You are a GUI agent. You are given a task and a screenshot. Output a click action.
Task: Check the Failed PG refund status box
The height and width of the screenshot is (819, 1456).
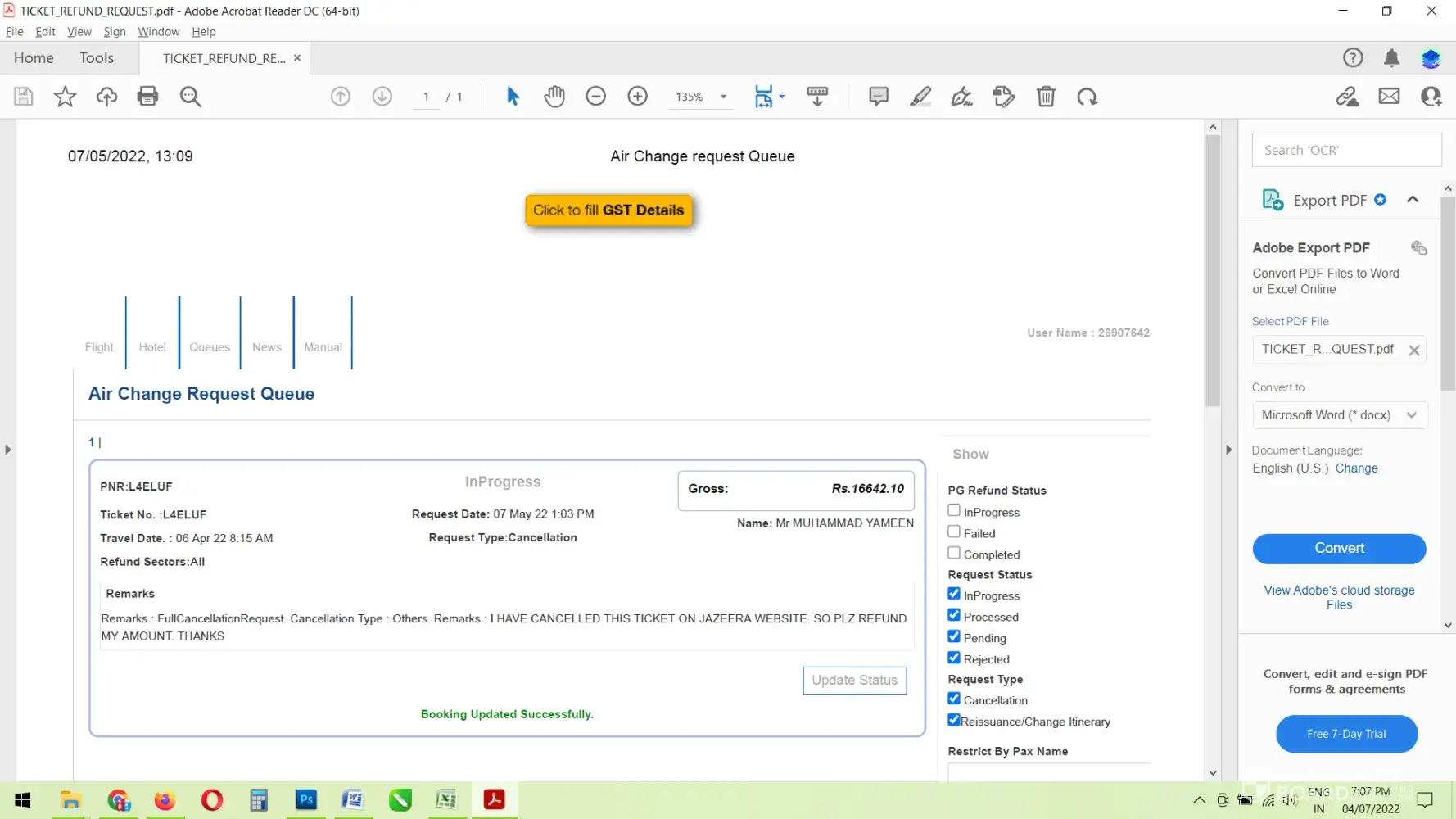(954, 532)
